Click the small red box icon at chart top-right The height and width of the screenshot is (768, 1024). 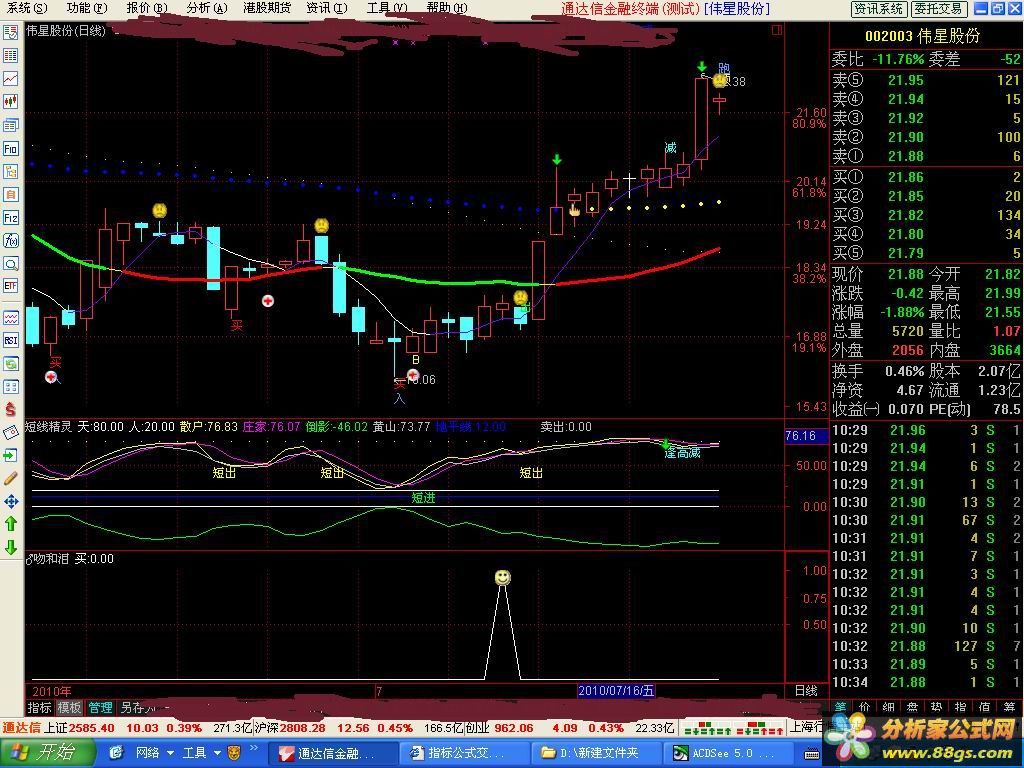click(776, 30)
